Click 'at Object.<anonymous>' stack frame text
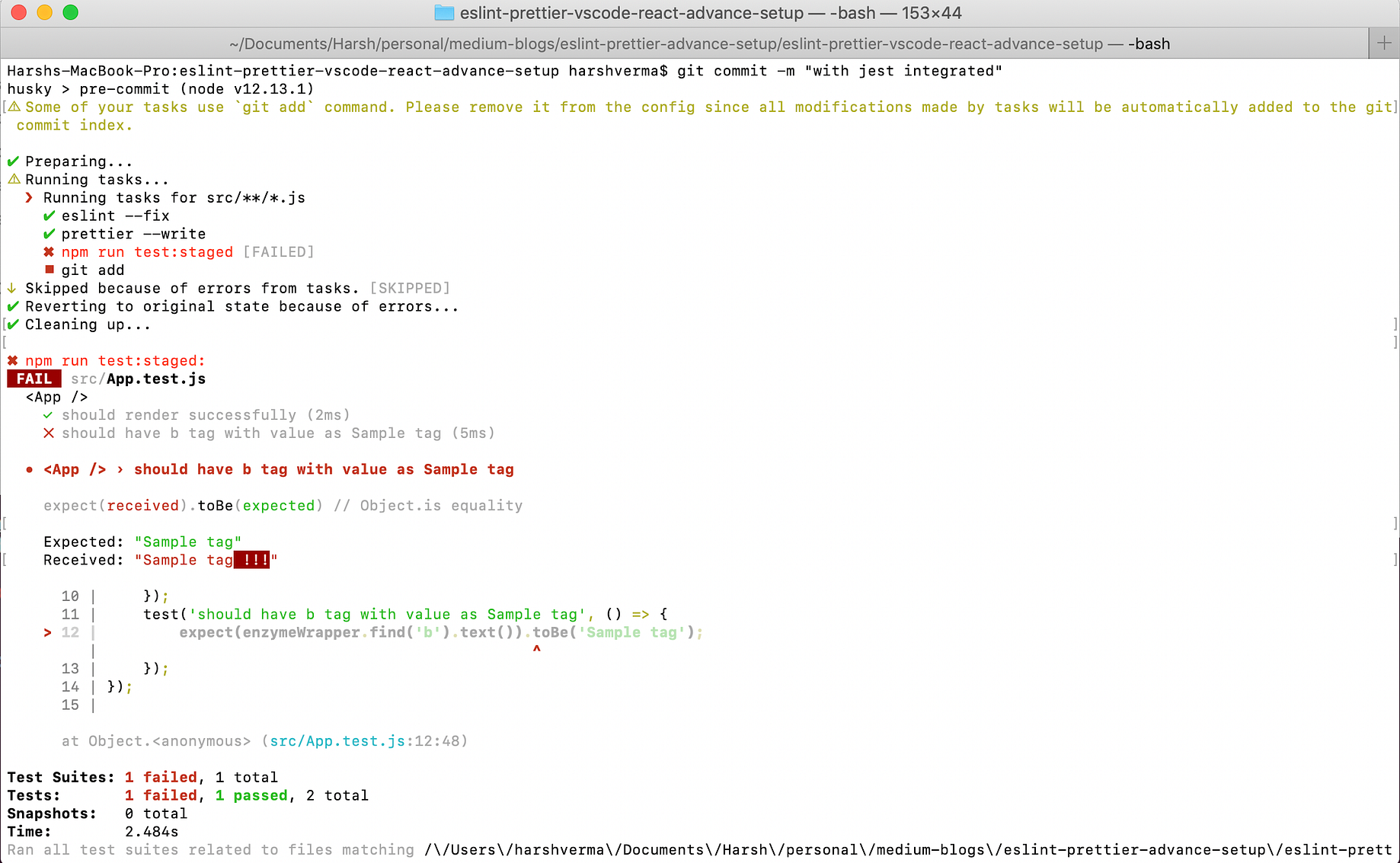Screen dimensions: 1400x863 [156, 741]
